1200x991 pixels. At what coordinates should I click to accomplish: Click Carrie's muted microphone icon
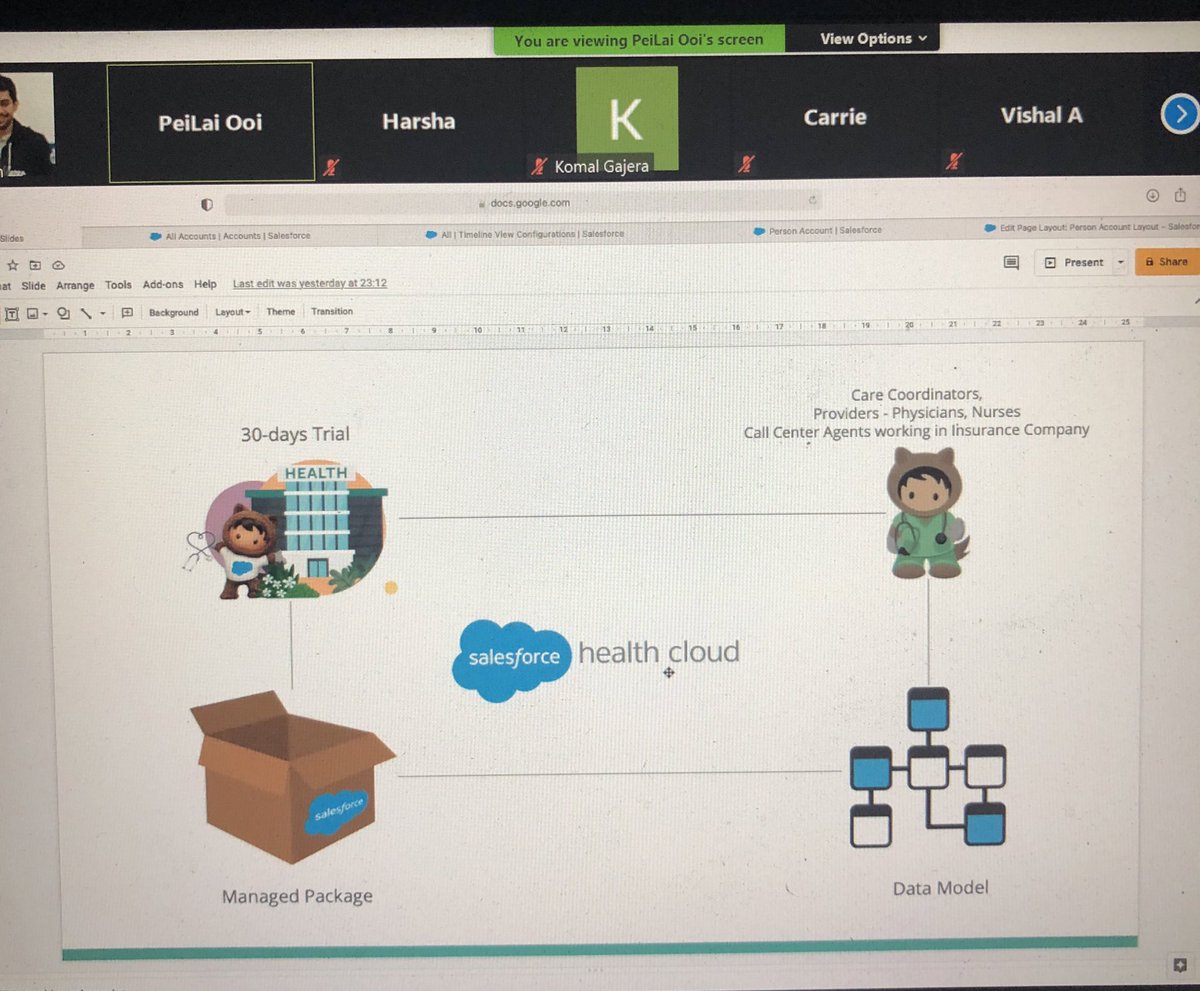745,163
